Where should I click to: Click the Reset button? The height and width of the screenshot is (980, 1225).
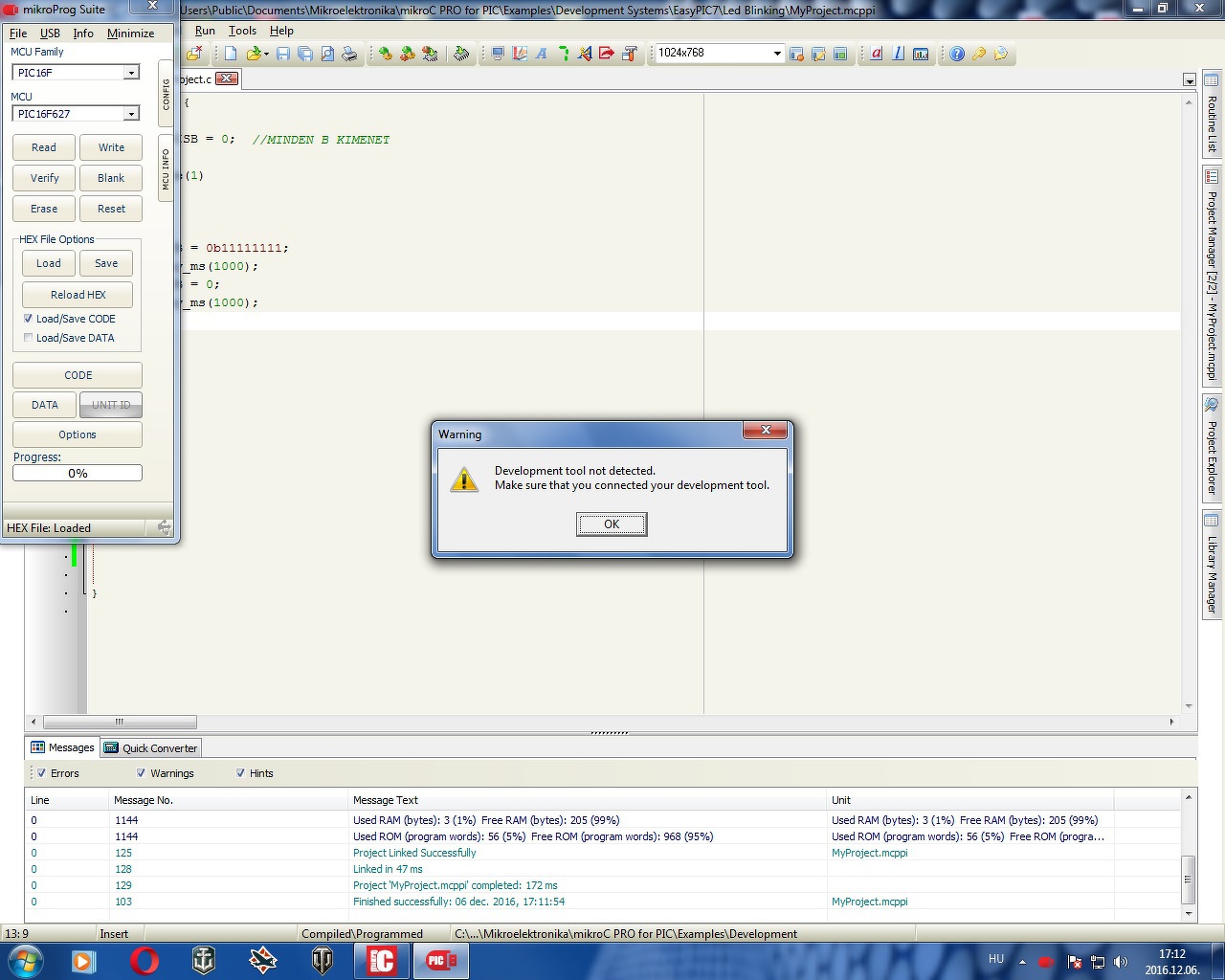[x=111, y=209]
